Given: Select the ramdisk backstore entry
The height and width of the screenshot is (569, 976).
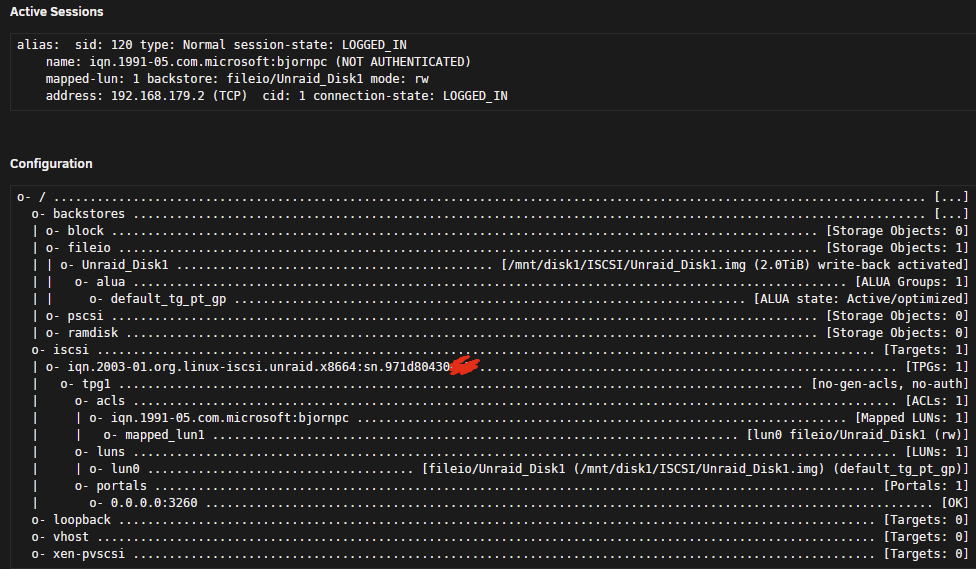Looking at the screenshot, I should click(x=93, y=332).
